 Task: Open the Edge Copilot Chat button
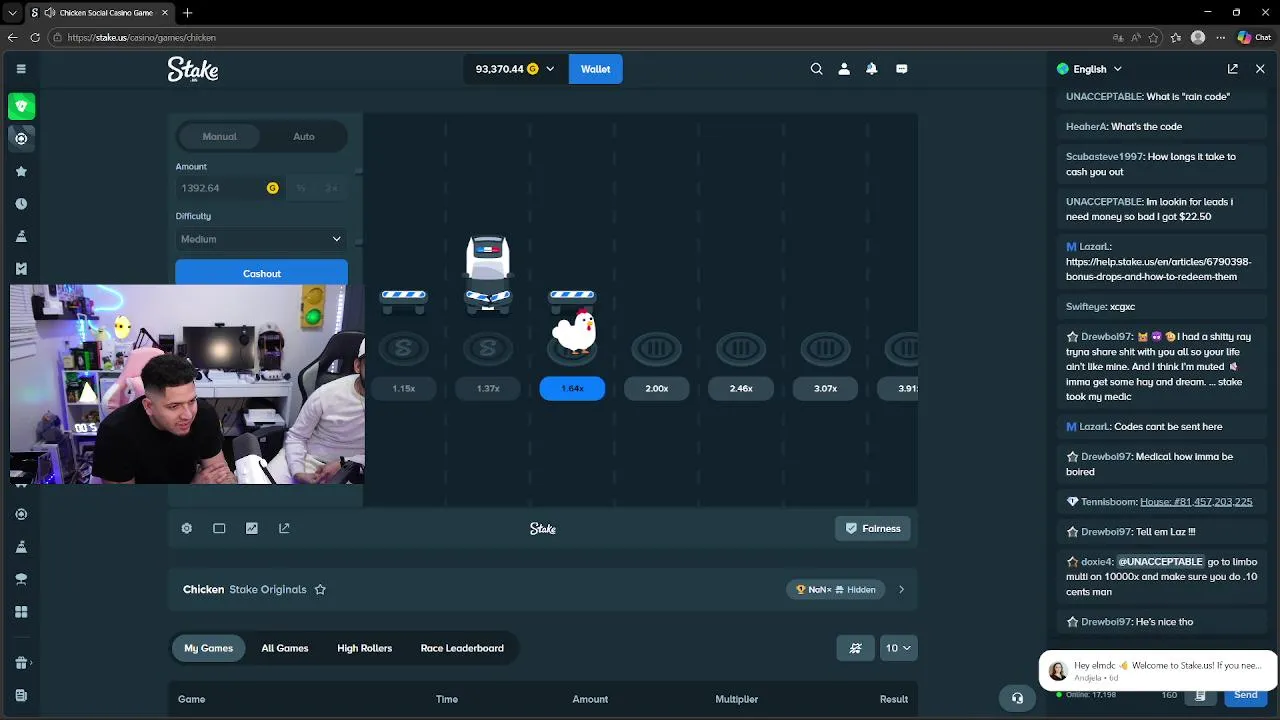tap(1254, 37)
